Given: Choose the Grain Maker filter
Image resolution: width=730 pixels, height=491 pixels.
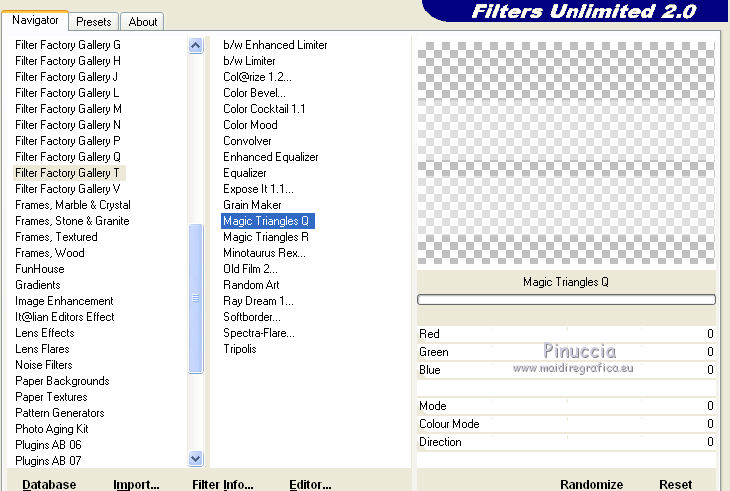Looking at the screenshot, I should click(252, 205).
